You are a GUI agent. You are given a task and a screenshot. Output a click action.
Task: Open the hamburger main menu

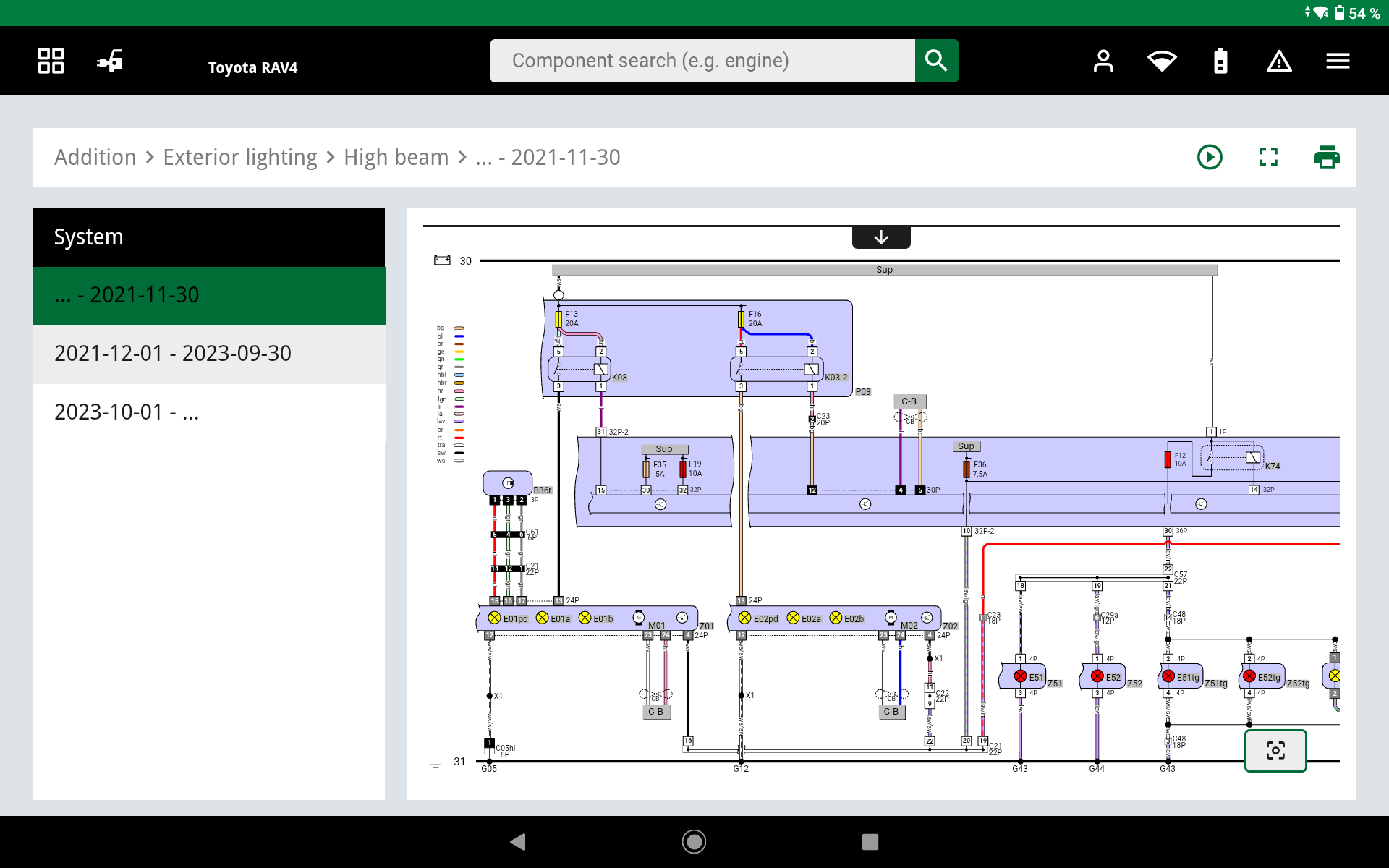coord(1338,61)
